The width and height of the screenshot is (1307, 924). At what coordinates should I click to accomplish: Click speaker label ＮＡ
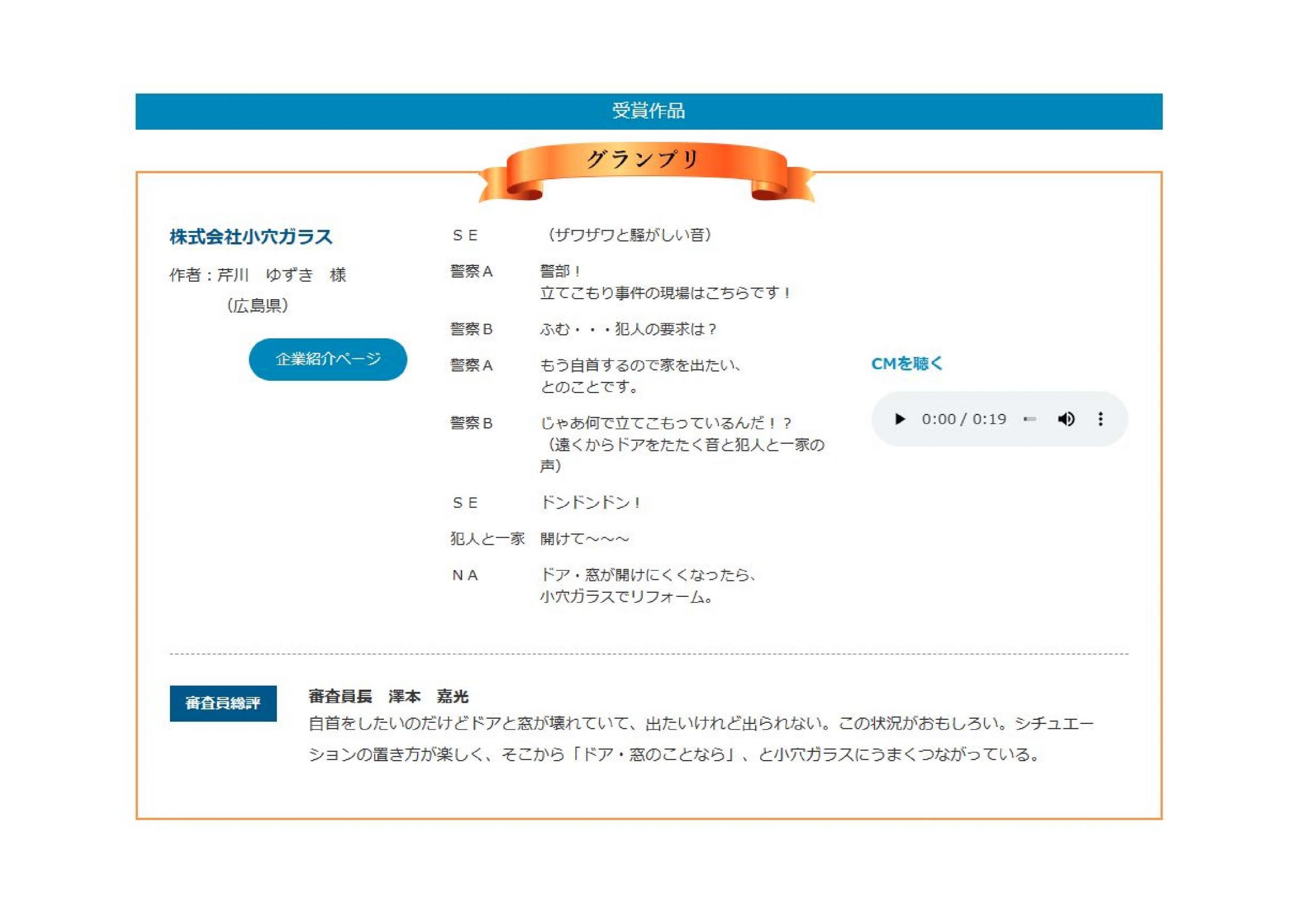click(465, 575)
